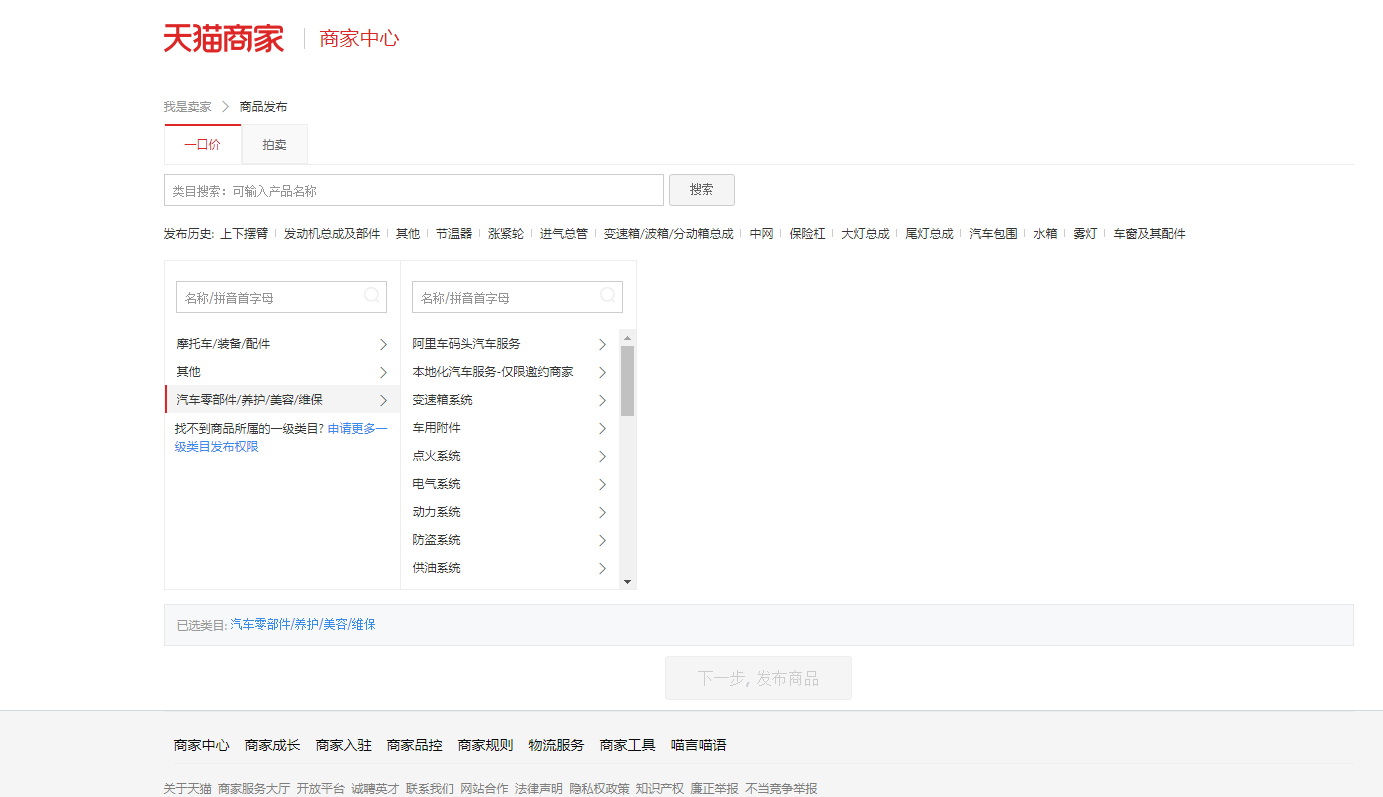Expand chevron next to 车用附件
1383x797 pixels.
coord(603,428)
